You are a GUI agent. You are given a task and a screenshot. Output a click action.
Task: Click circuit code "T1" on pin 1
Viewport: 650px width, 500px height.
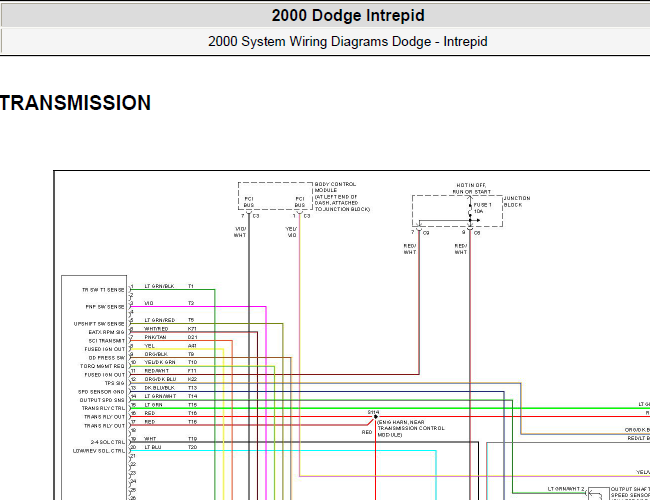pyautogui.click(x=191, y=286)
